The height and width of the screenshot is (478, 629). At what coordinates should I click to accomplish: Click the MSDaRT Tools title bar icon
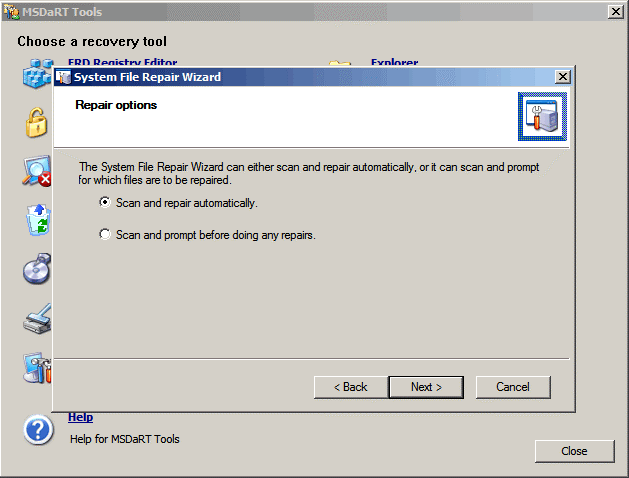point(11,12)
